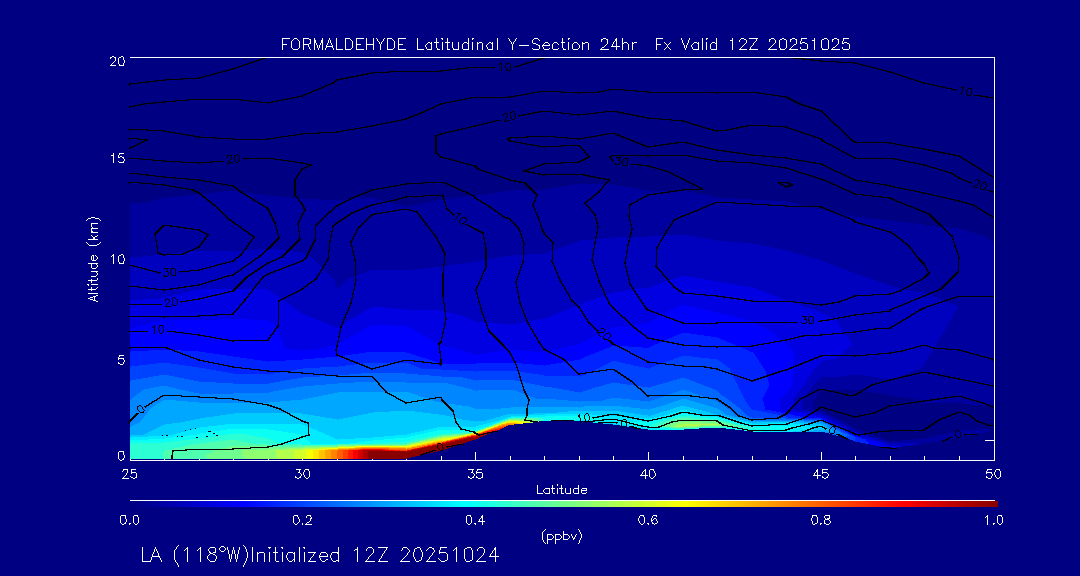Click the latitude axis tick label 40
The height and width of the screenshot is (576, 1080).
648,474
